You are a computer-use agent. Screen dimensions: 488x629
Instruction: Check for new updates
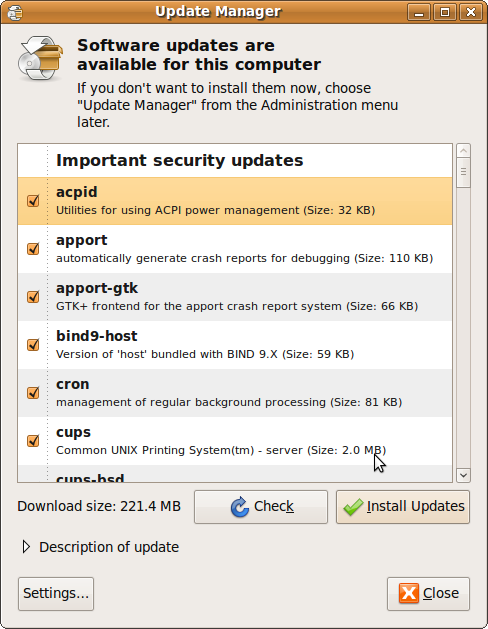tap(261, 507)
